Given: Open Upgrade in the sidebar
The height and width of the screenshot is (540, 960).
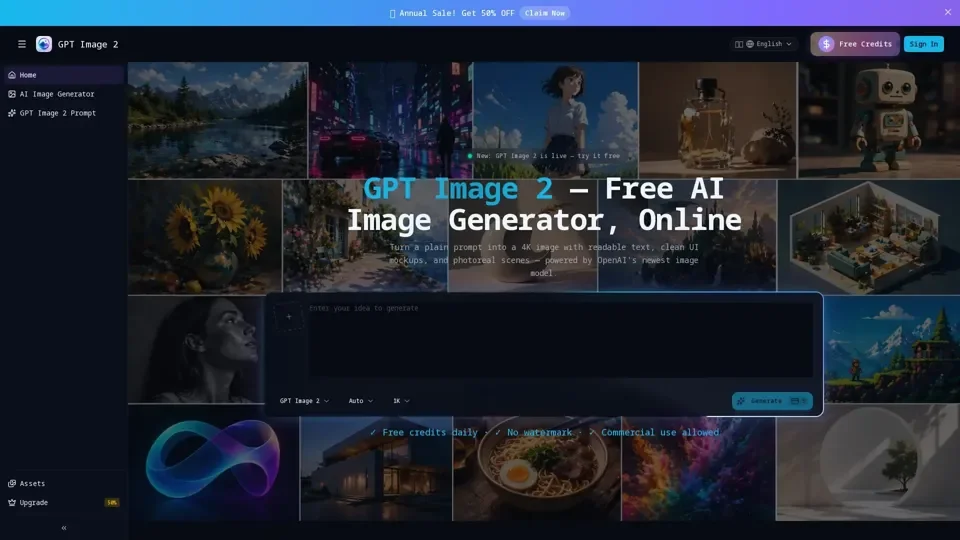Looking at the screenshot, I should (x=64, y=502).
